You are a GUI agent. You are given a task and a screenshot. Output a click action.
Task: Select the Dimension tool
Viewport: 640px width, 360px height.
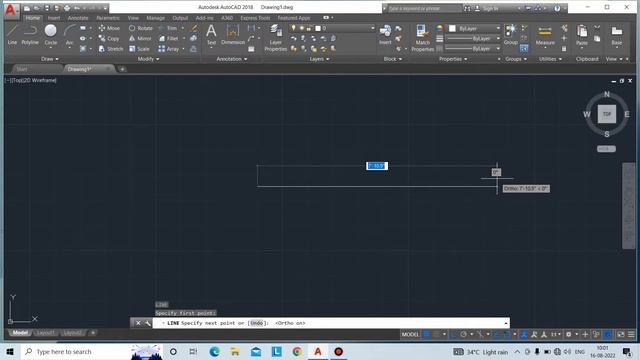point(233,34)
